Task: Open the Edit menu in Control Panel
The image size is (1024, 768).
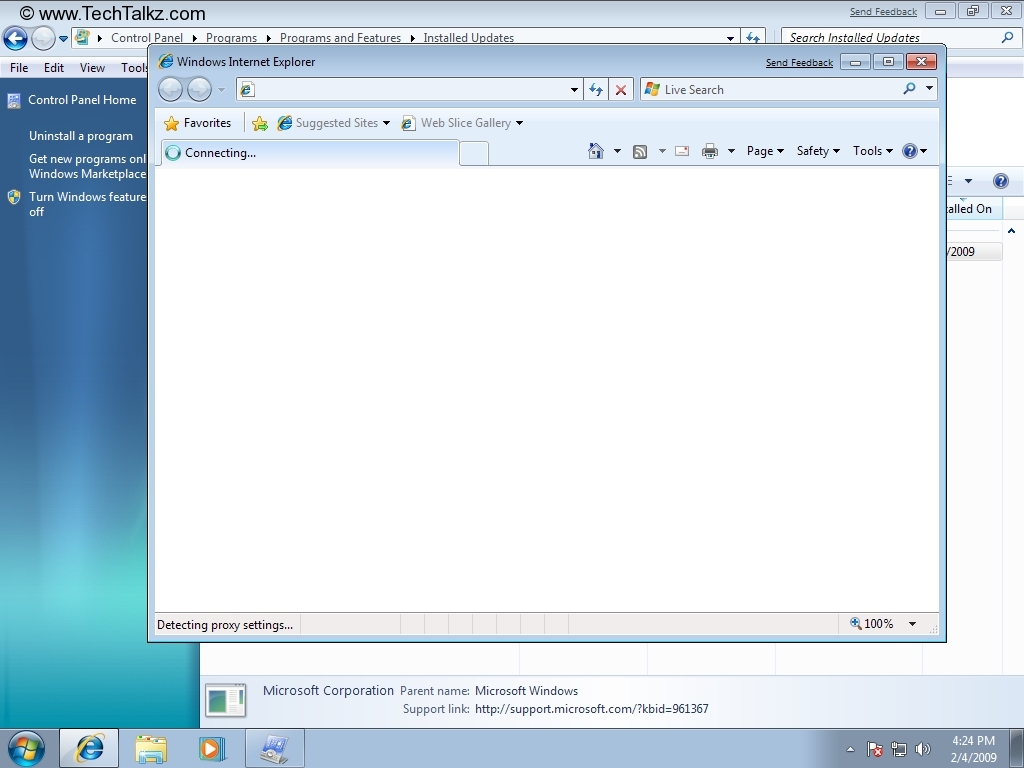Action: (x=54, y=68)
